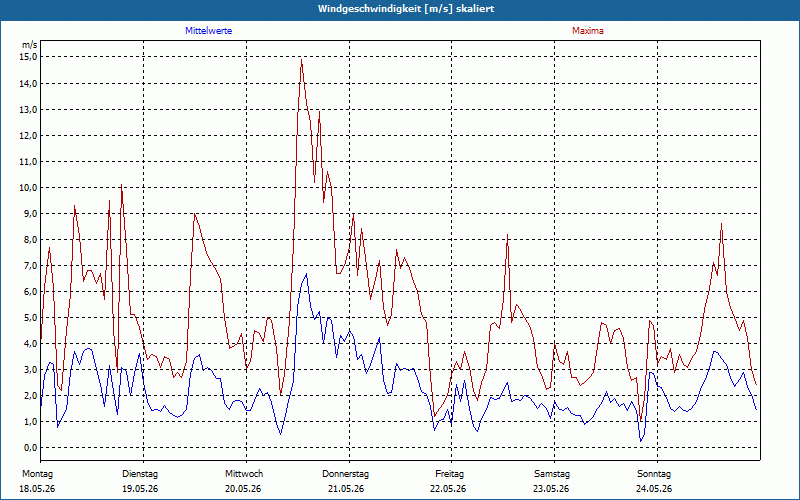Click the Freitag day label
The height and width of the screenshot is (500, 800).
click(x=449, y=474)
